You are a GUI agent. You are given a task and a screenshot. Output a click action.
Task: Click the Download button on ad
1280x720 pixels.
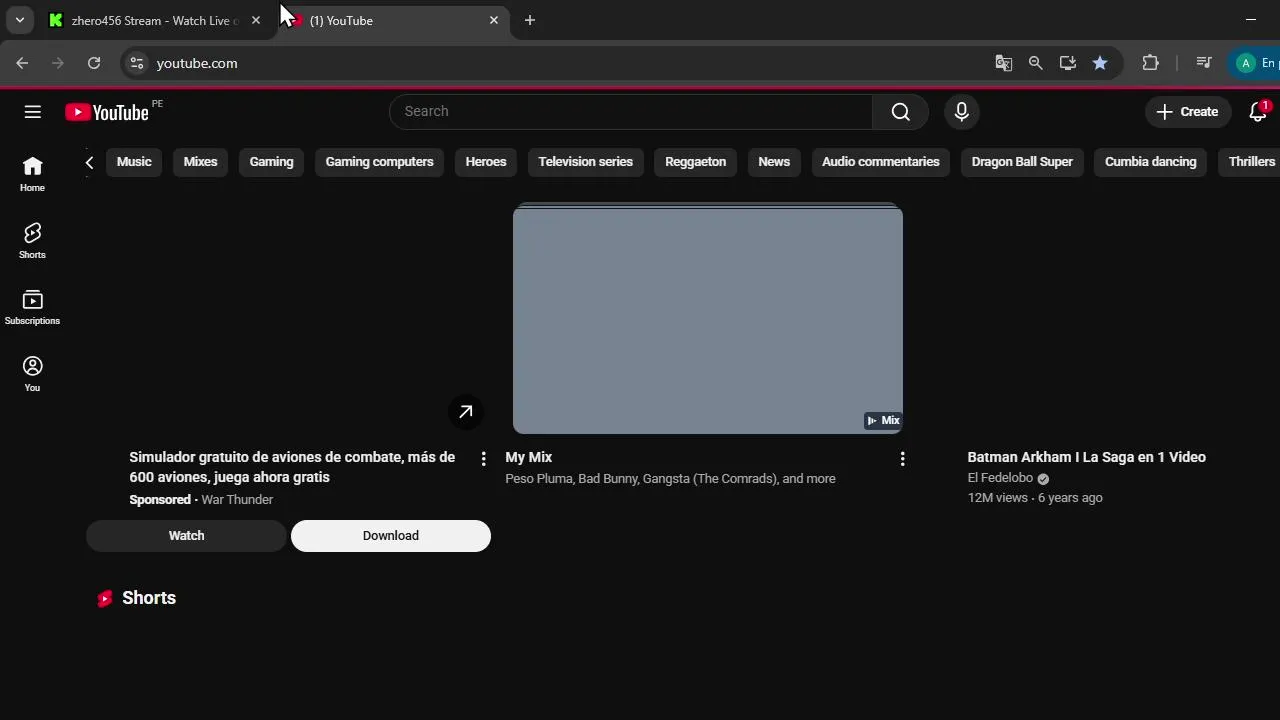(391, 536)
